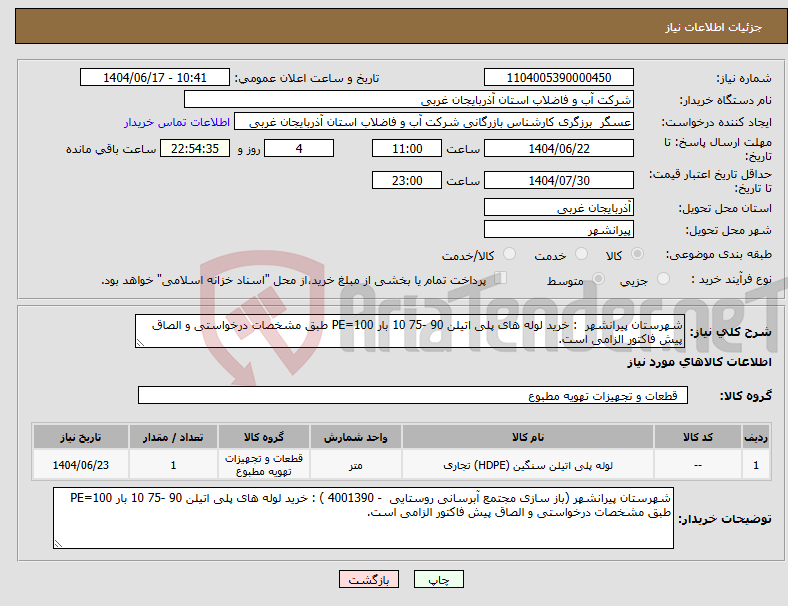This screenshot has height=606, width=788.
Task: Click the resize handle of description textarea
Action: 140,343
